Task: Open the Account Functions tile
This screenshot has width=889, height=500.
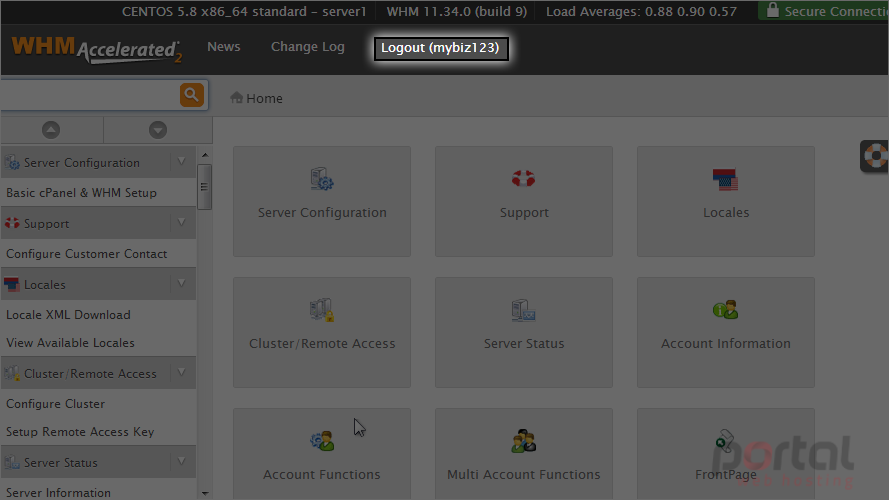Action: [x=322, y=454]
